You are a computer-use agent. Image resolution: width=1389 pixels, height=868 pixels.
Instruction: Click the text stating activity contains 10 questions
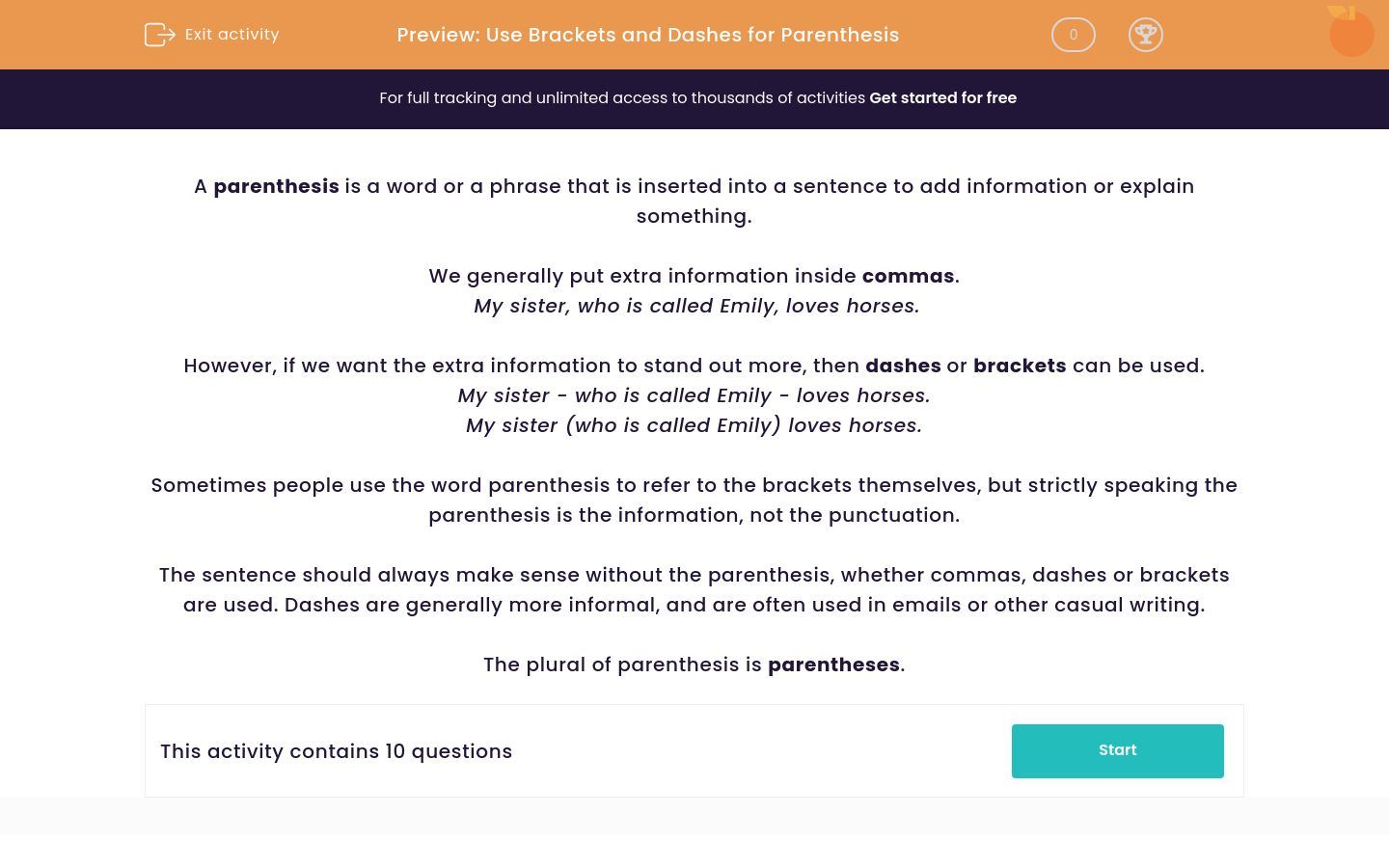(336, 751)
